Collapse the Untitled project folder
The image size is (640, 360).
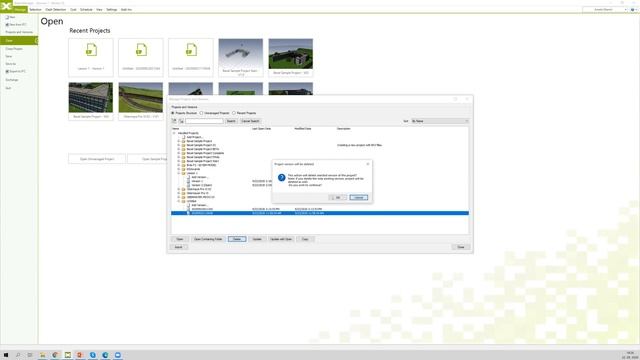click(x=179, y=201)
